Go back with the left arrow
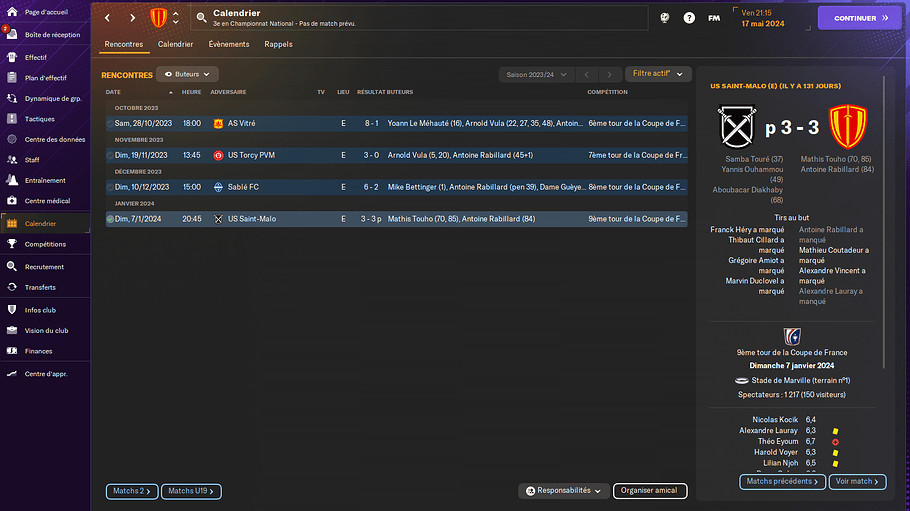This screenshot has height=511, width=910. coord(108,18)
